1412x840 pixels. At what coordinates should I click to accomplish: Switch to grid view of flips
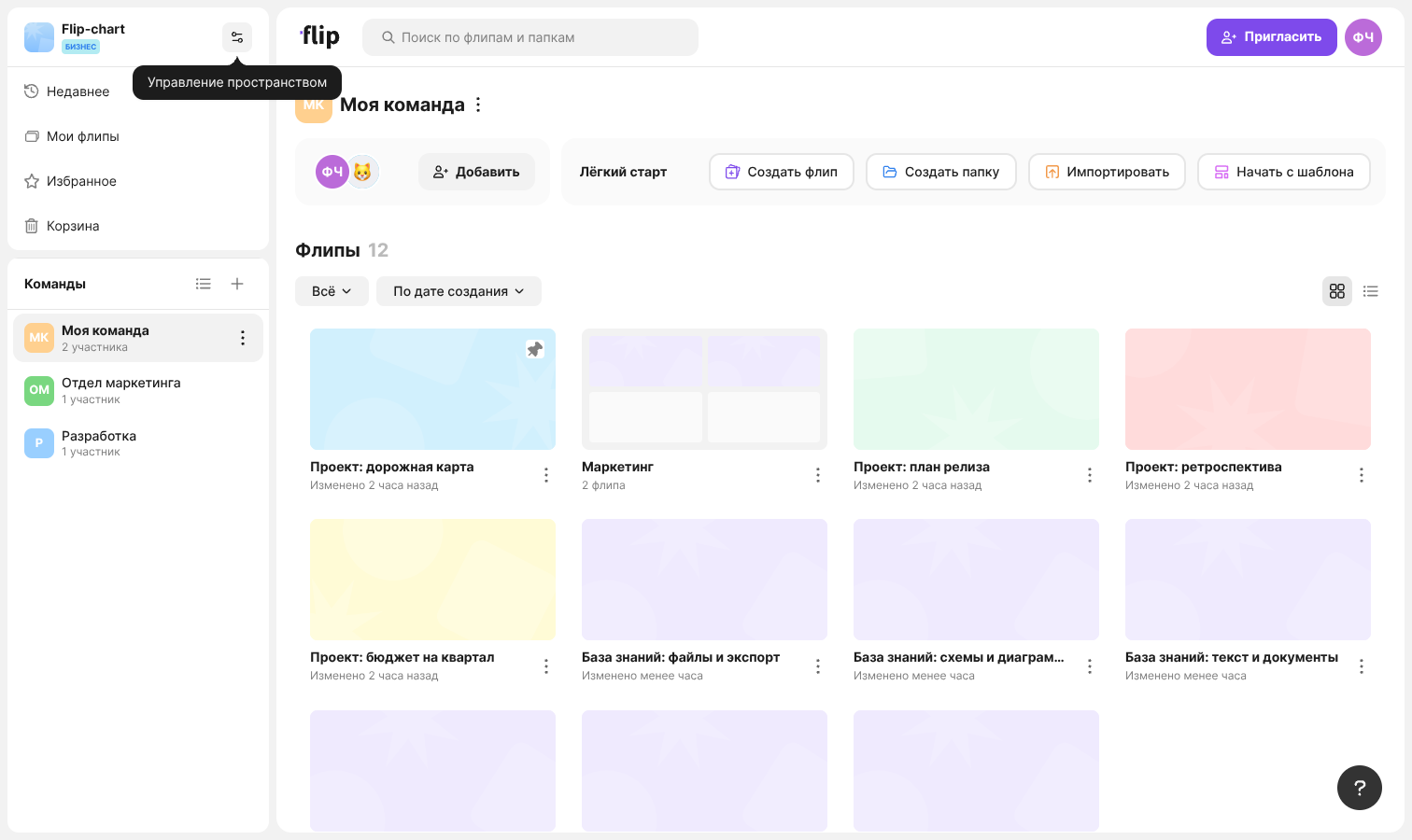point(1337,291)
